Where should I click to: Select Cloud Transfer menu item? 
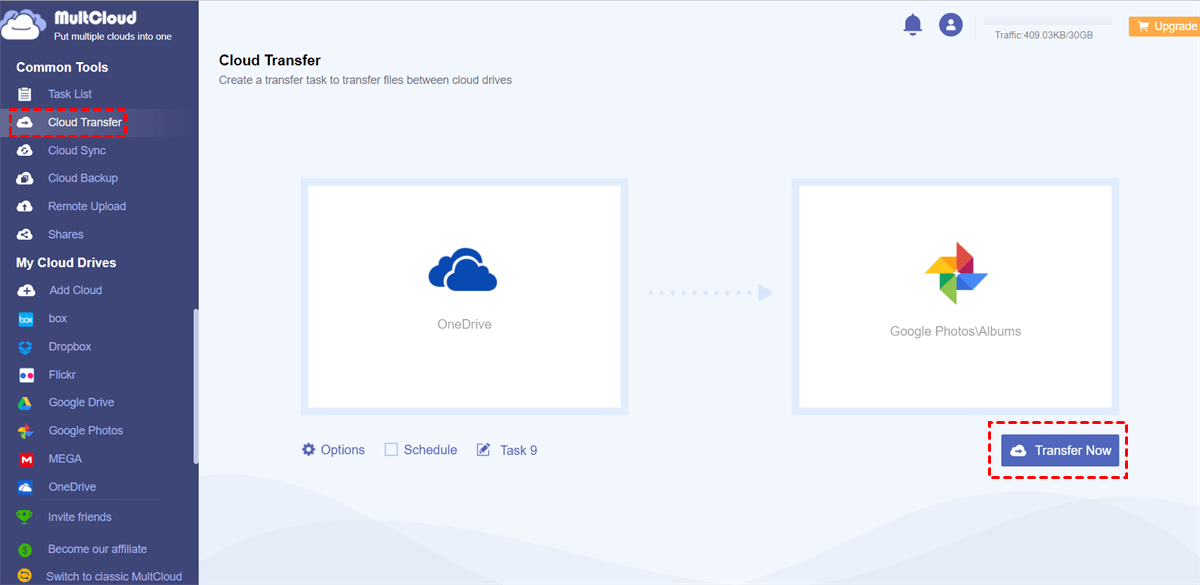[x=85, y=122]
